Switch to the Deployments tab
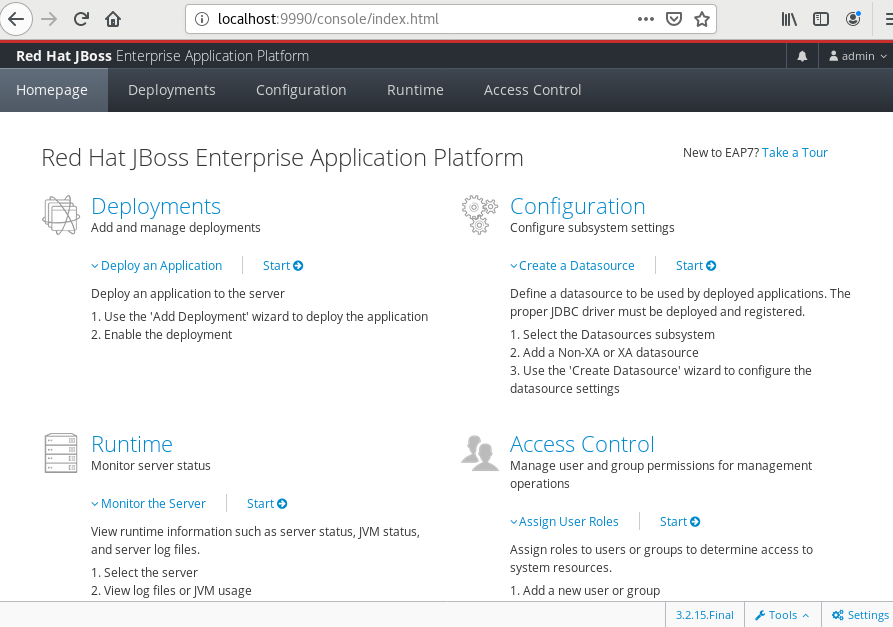This screenshot has height=627, width=893. coord(171,90)
